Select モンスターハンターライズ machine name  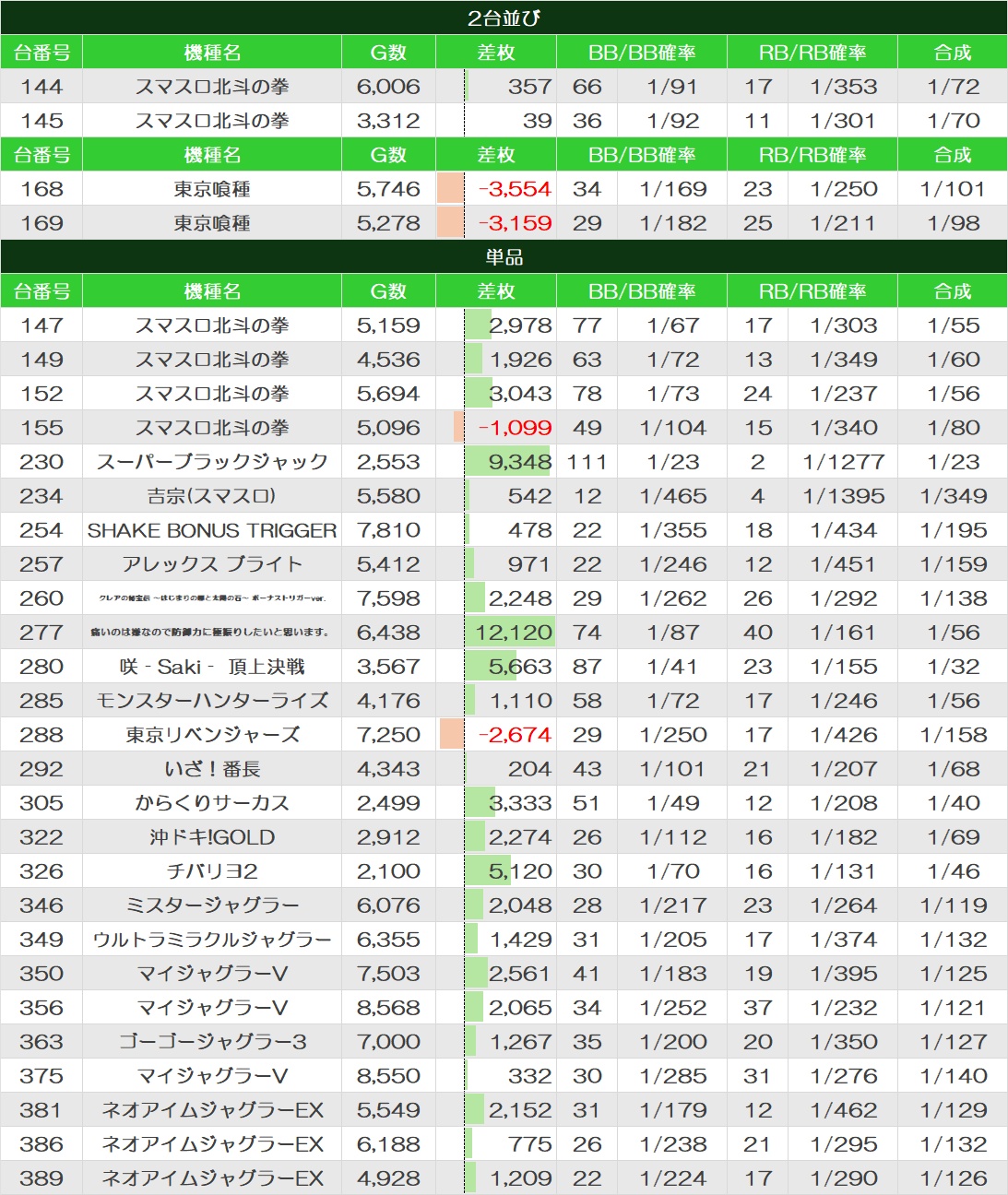(x=212, y=701)
